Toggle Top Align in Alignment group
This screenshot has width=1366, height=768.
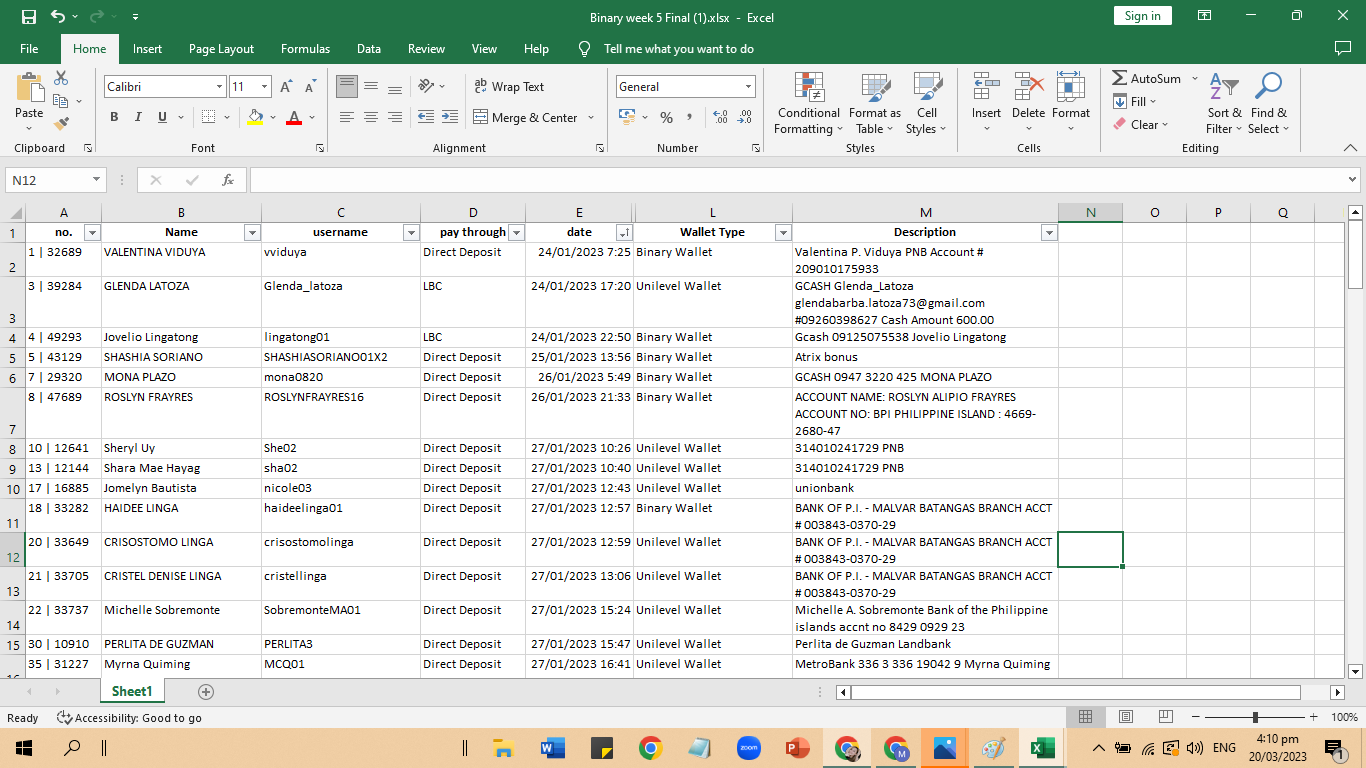[347, 87]
